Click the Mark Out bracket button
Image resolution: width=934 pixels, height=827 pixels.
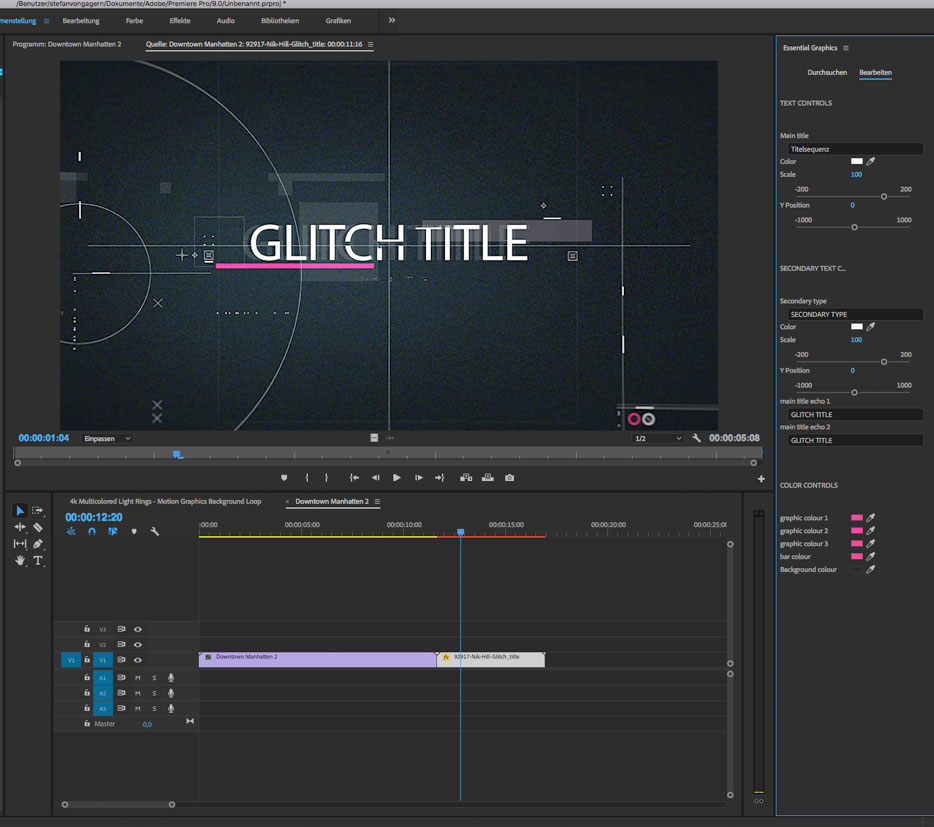point(326,478)
